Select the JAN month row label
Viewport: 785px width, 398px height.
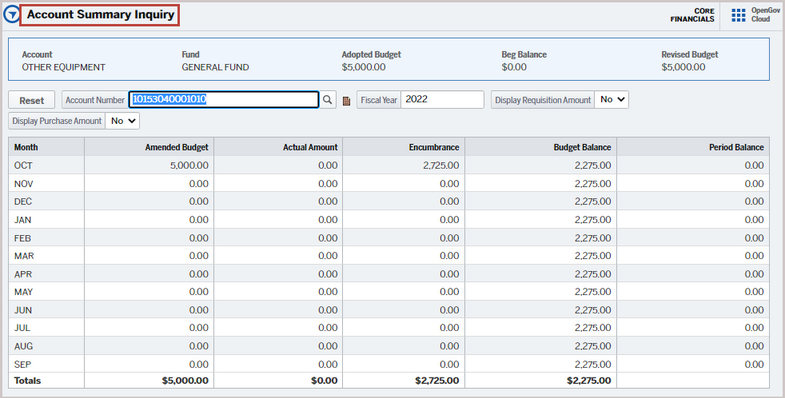click(x=23, y=220)
